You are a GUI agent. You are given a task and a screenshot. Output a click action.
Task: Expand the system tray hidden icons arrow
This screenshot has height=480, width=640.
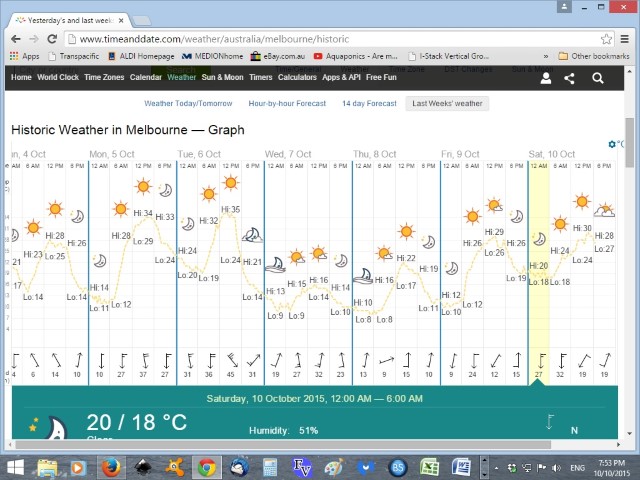pos(496,468)
